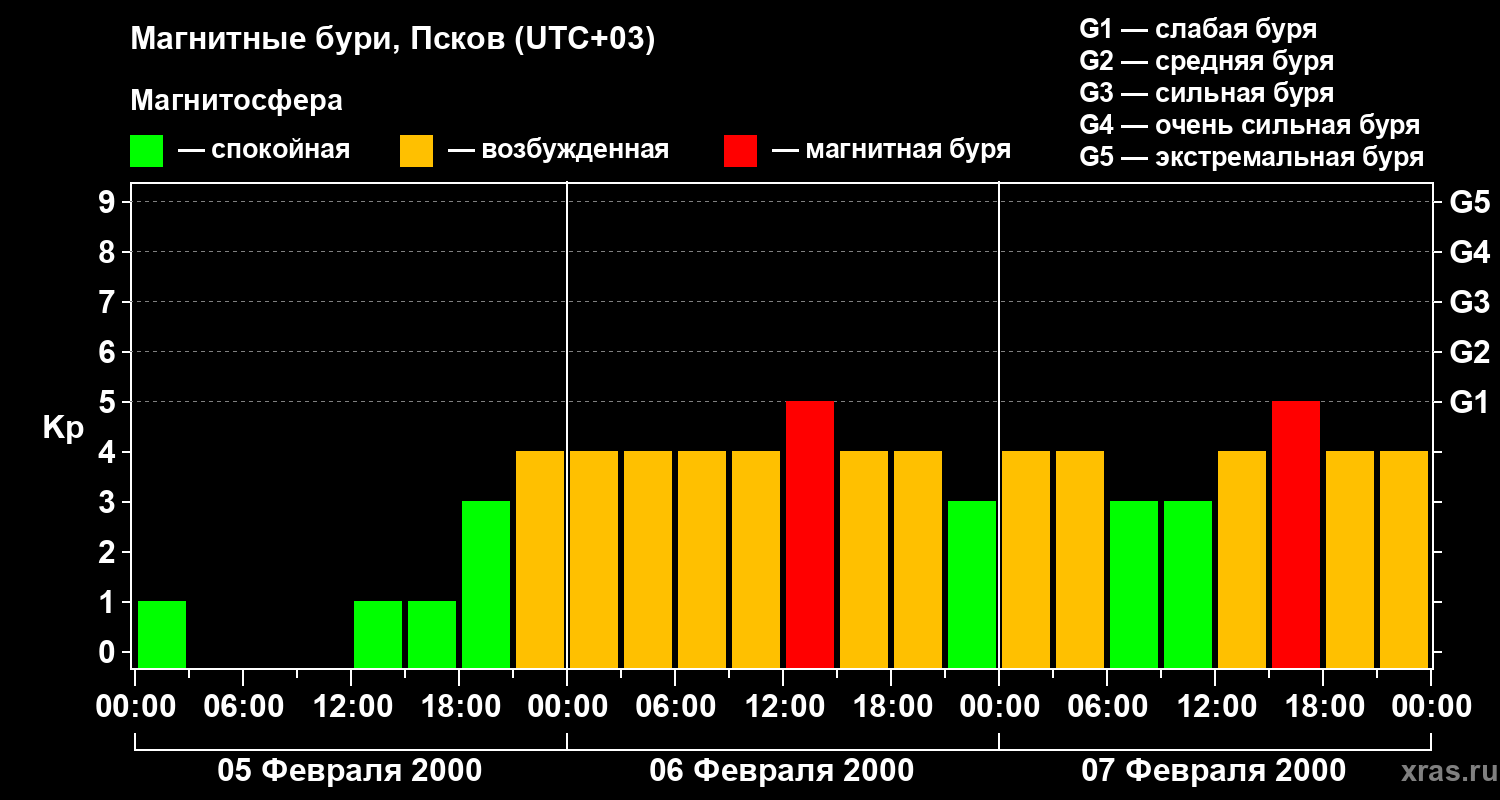Click the '— спокойная' legend label
Viewport: 1500px width, 800px height.
tap(264, 150)
